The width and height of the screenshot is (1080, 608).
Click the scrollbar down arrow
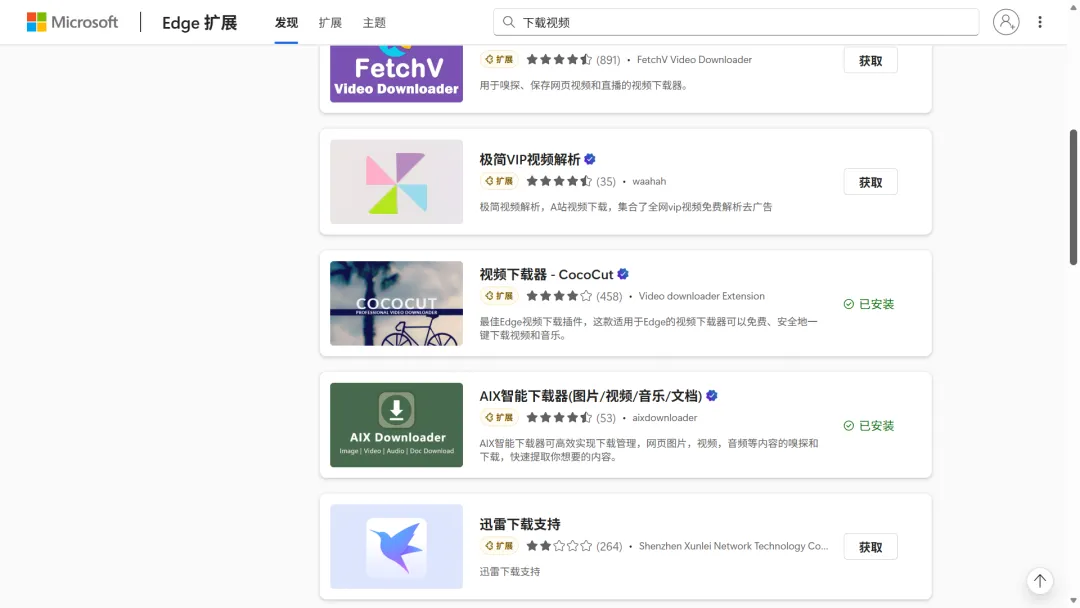click(x=1072, y=601)
